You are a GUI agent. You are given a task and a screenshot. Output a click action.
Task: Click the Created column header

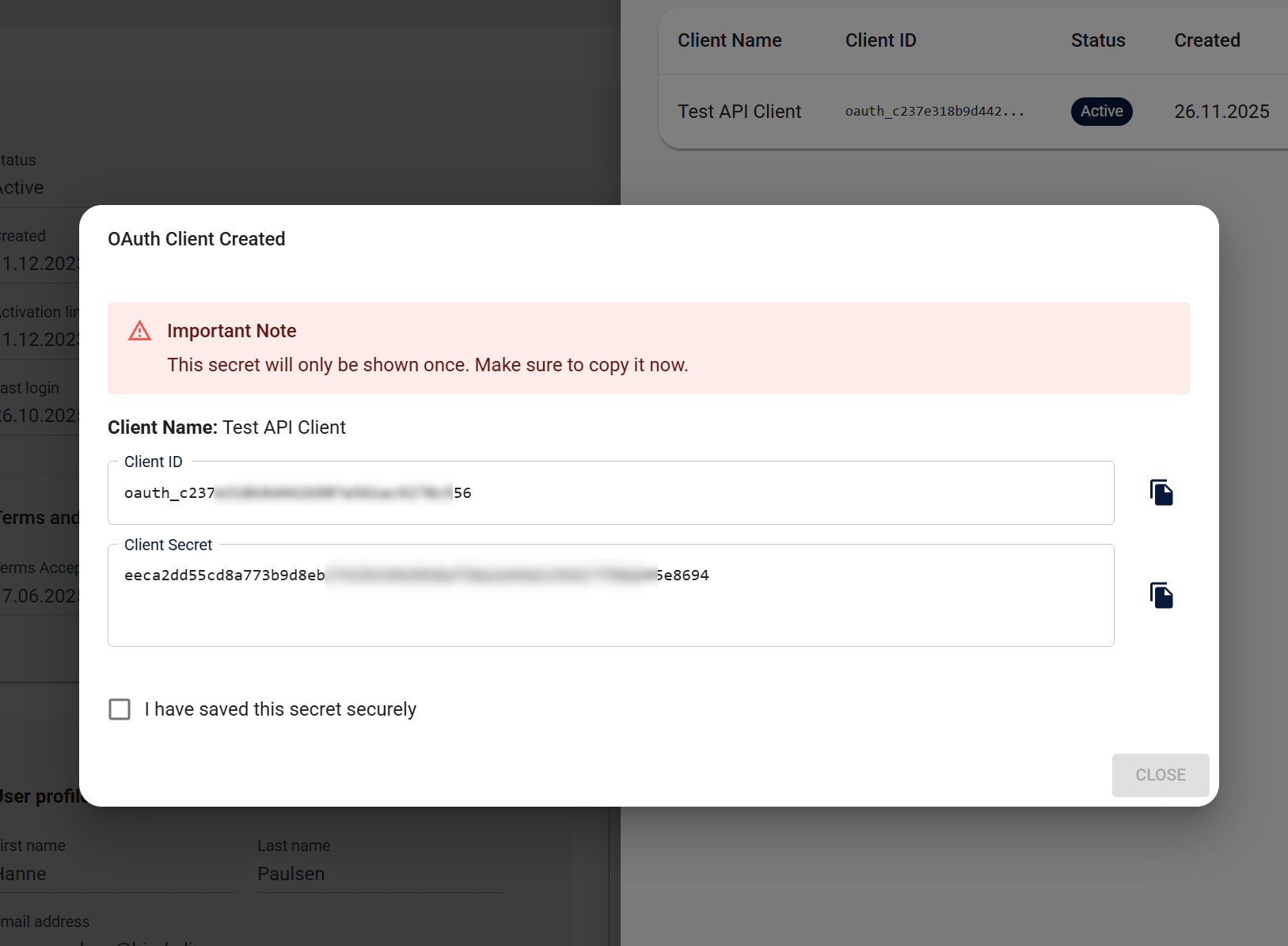1206,40
